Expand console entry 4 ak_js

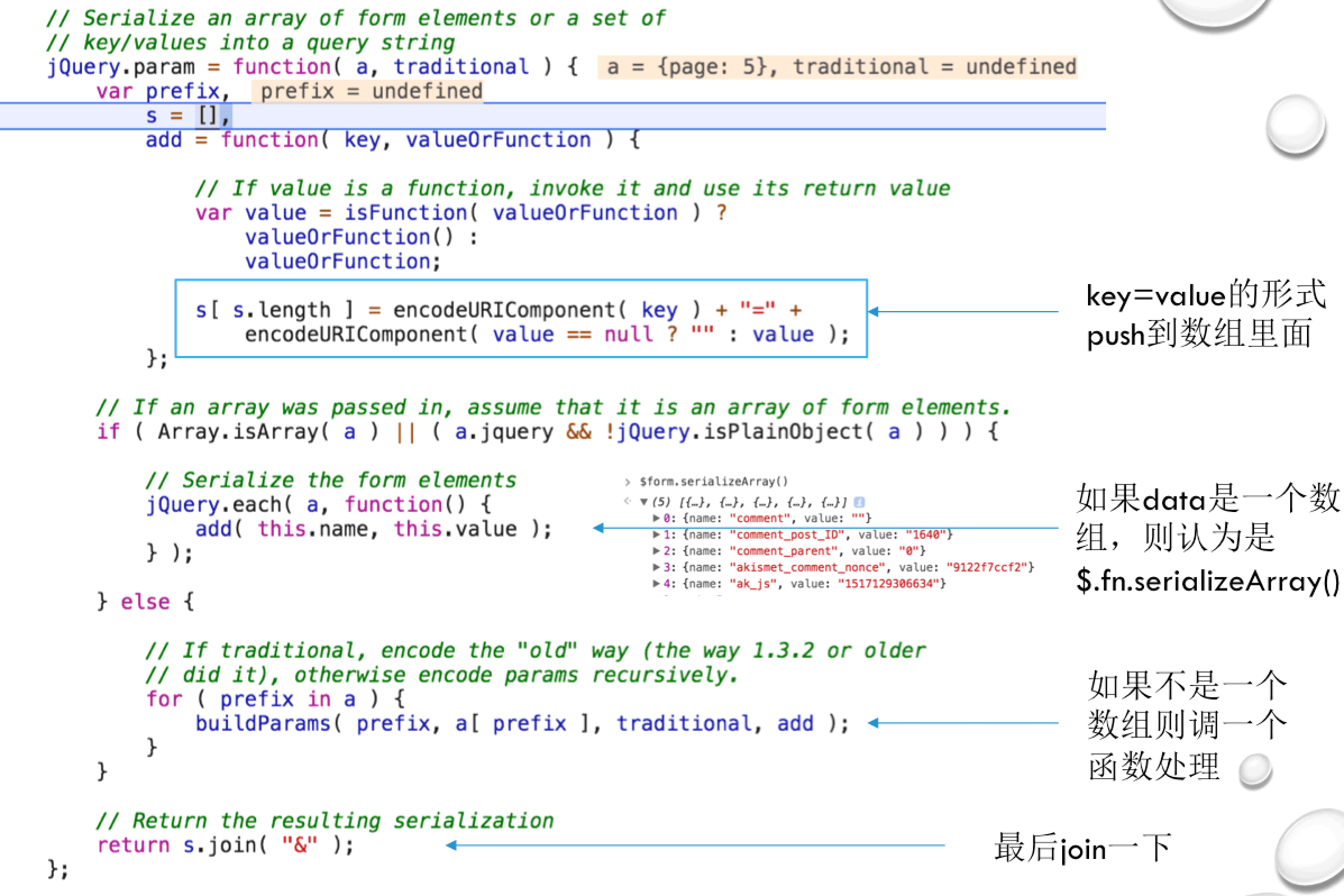pyautogui.click(x=657, y=583)
